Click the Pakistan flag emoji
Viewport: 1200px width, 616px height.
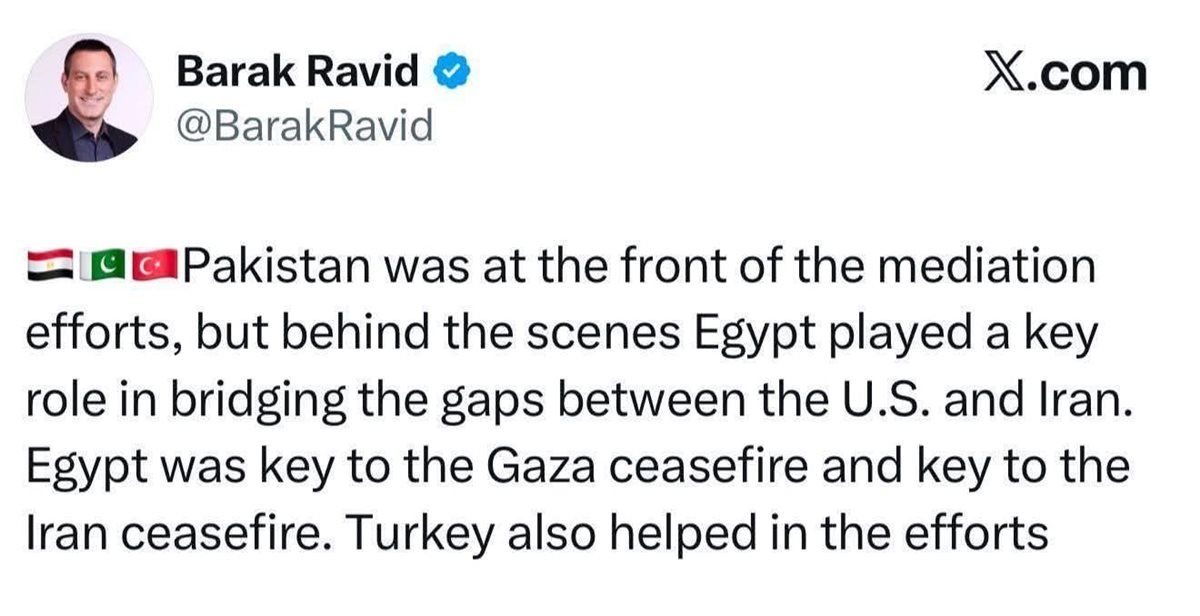(104, 267)
